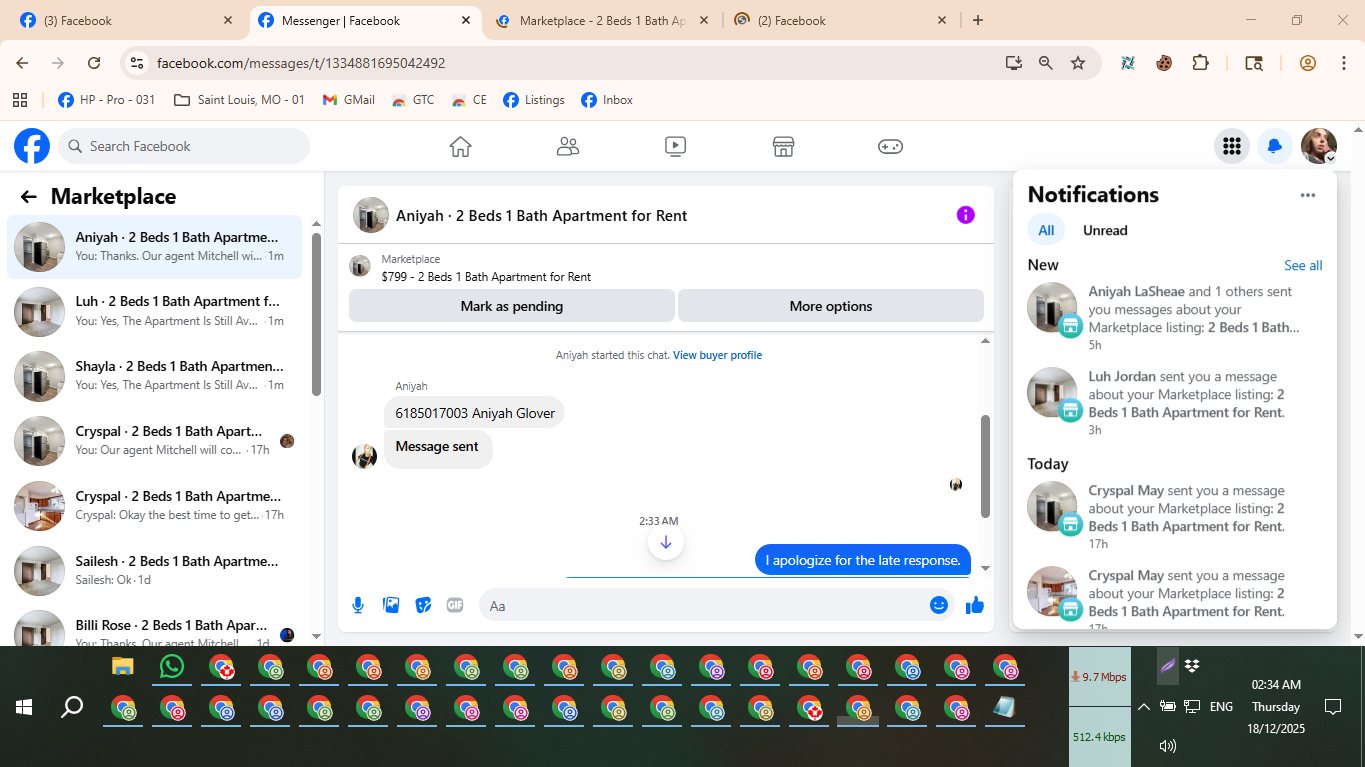Open Dropbox icon in system tray
Viewport: 1365px width, 767px height.
1192,666
